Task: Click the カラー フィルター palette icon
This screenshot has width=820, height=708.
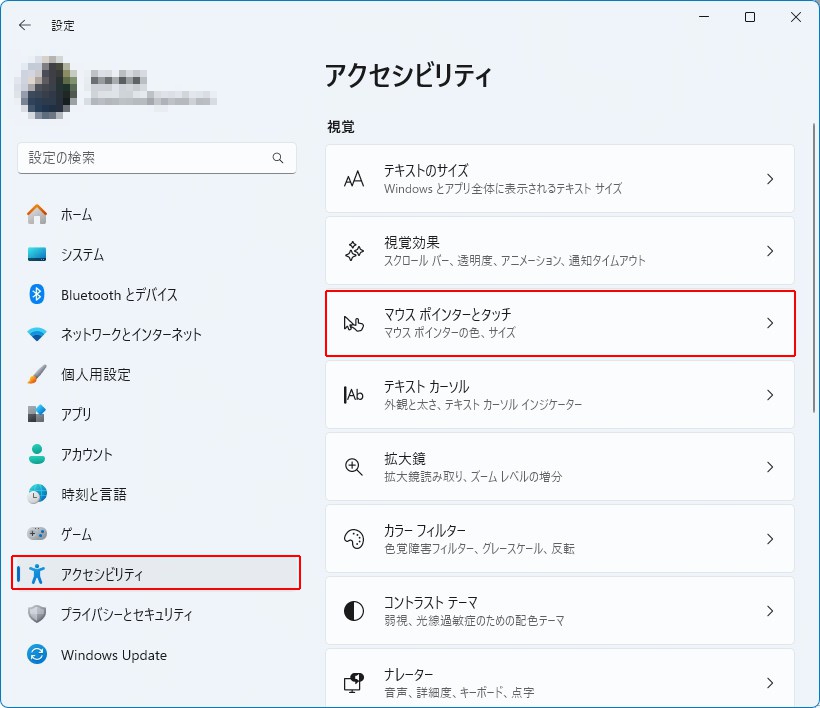Action: pos(354,539)
